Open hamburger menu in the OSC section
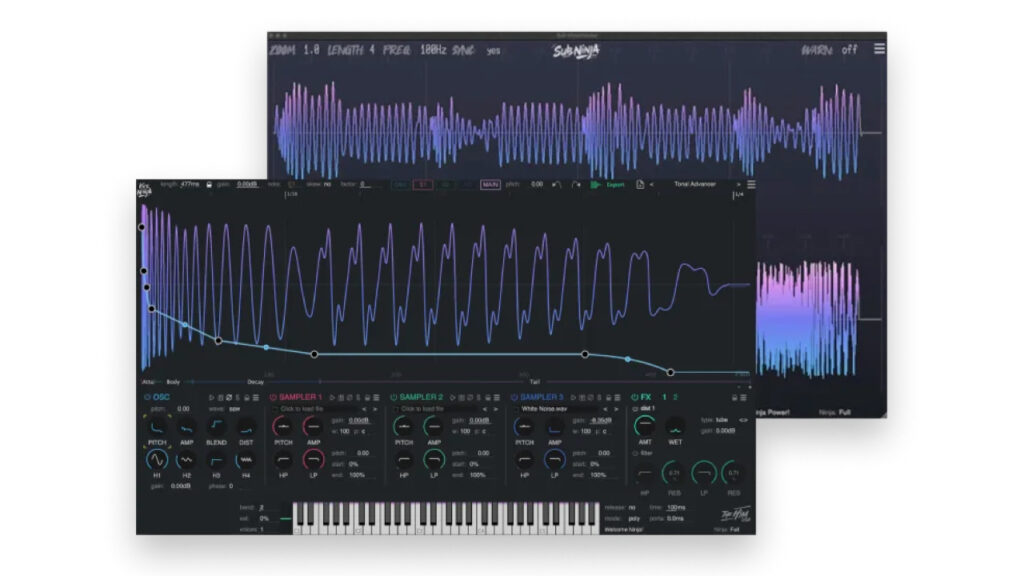Screen dimensions: 1024x576 coord(257,397)
